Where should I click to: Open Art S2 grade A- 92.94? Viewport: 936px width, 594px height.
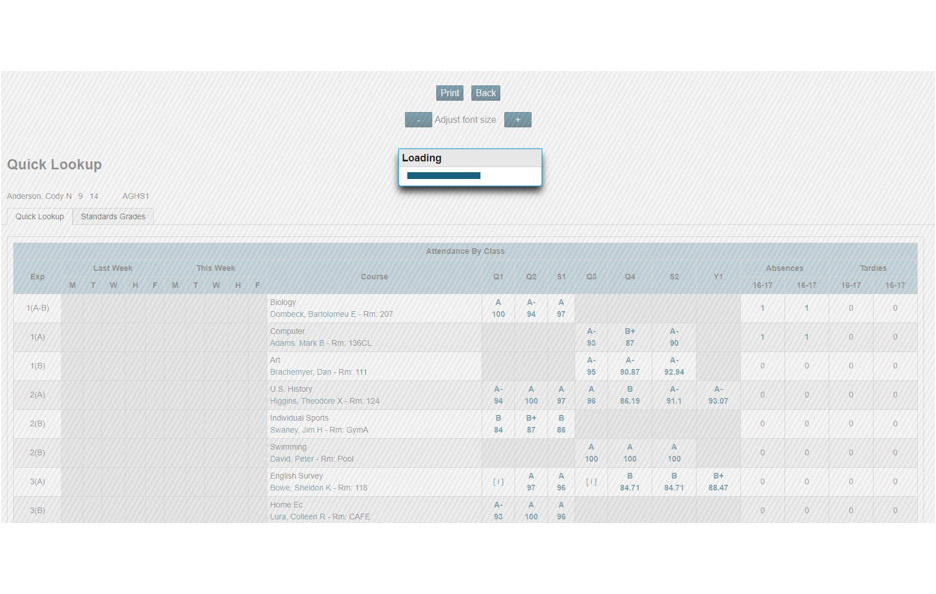(x=674, y=366)
